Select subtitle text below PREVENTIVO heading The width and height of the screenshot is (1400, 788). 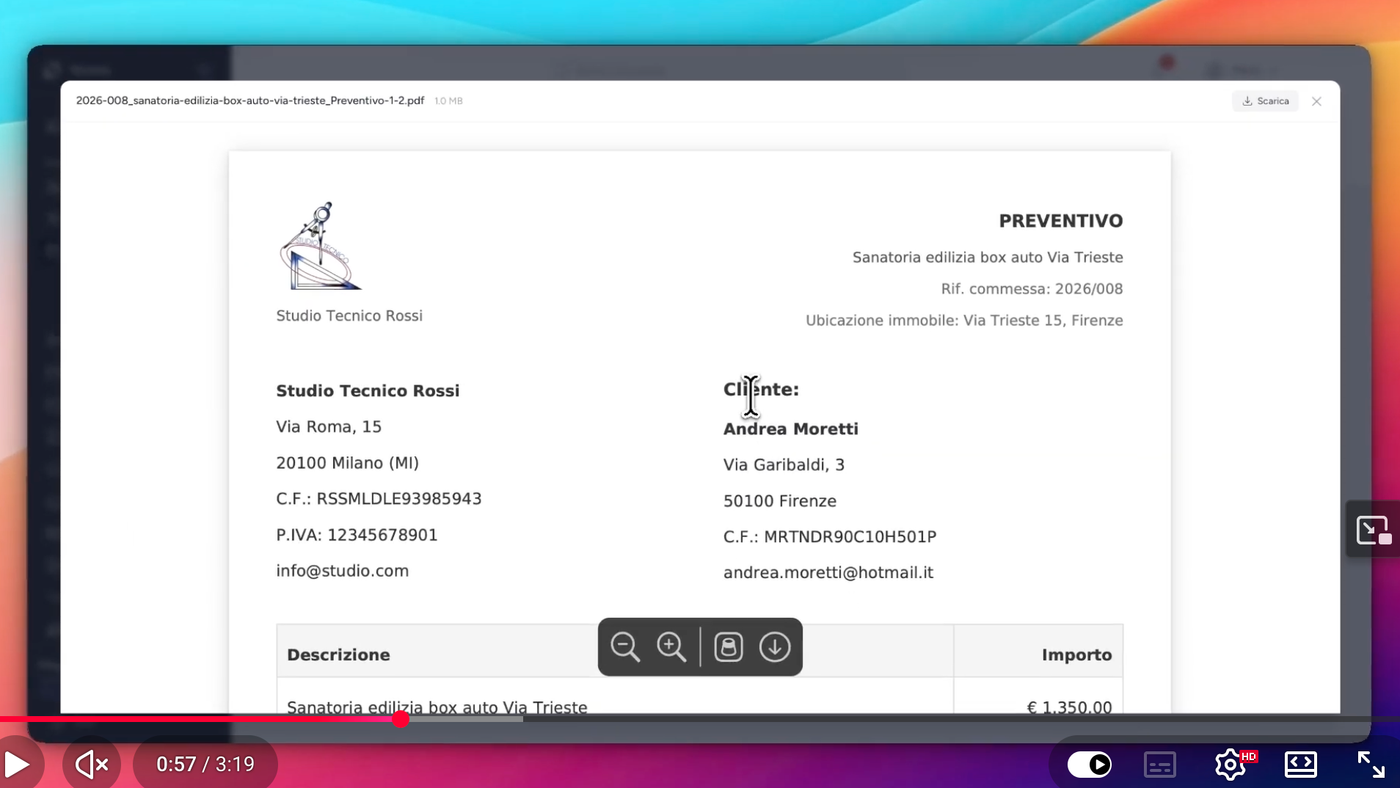coord(988,258)
